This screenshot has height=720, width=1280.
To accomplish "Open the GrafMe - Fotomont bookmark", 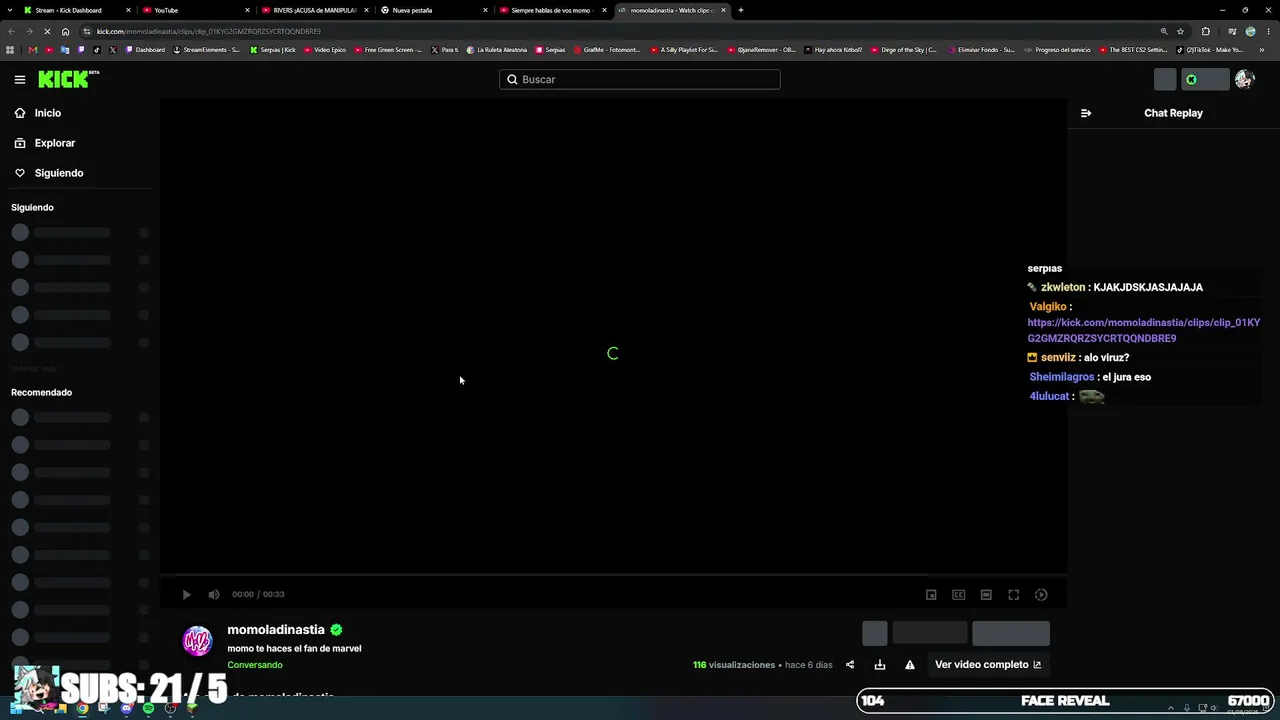I will [607, 50].
